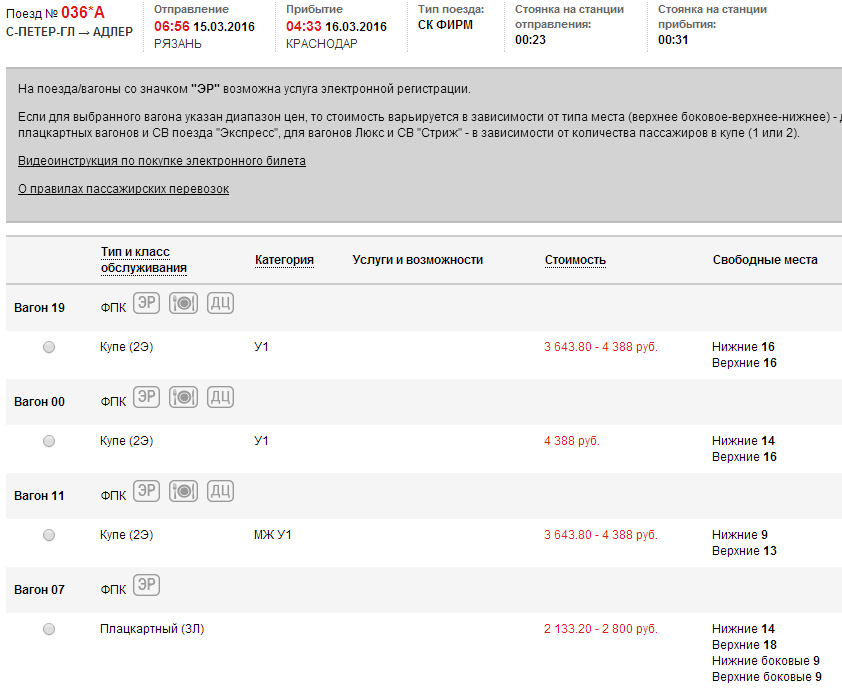The height and width of the screenshot is (689, 842).
Task: Click train number 036*А
Action: [82, 12]
